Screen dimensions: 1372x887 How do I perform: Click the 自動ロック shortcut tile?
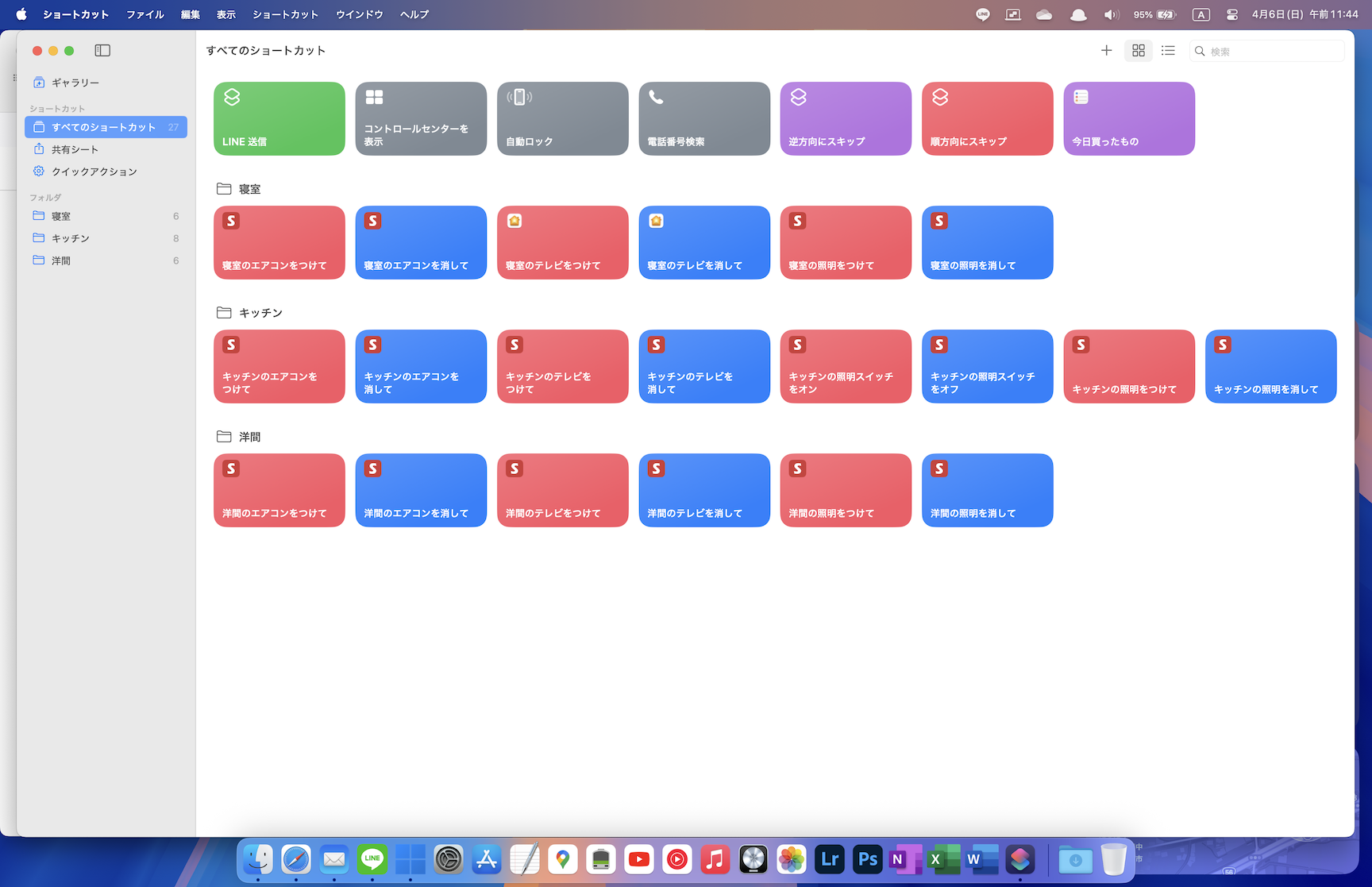click(562, 118)
